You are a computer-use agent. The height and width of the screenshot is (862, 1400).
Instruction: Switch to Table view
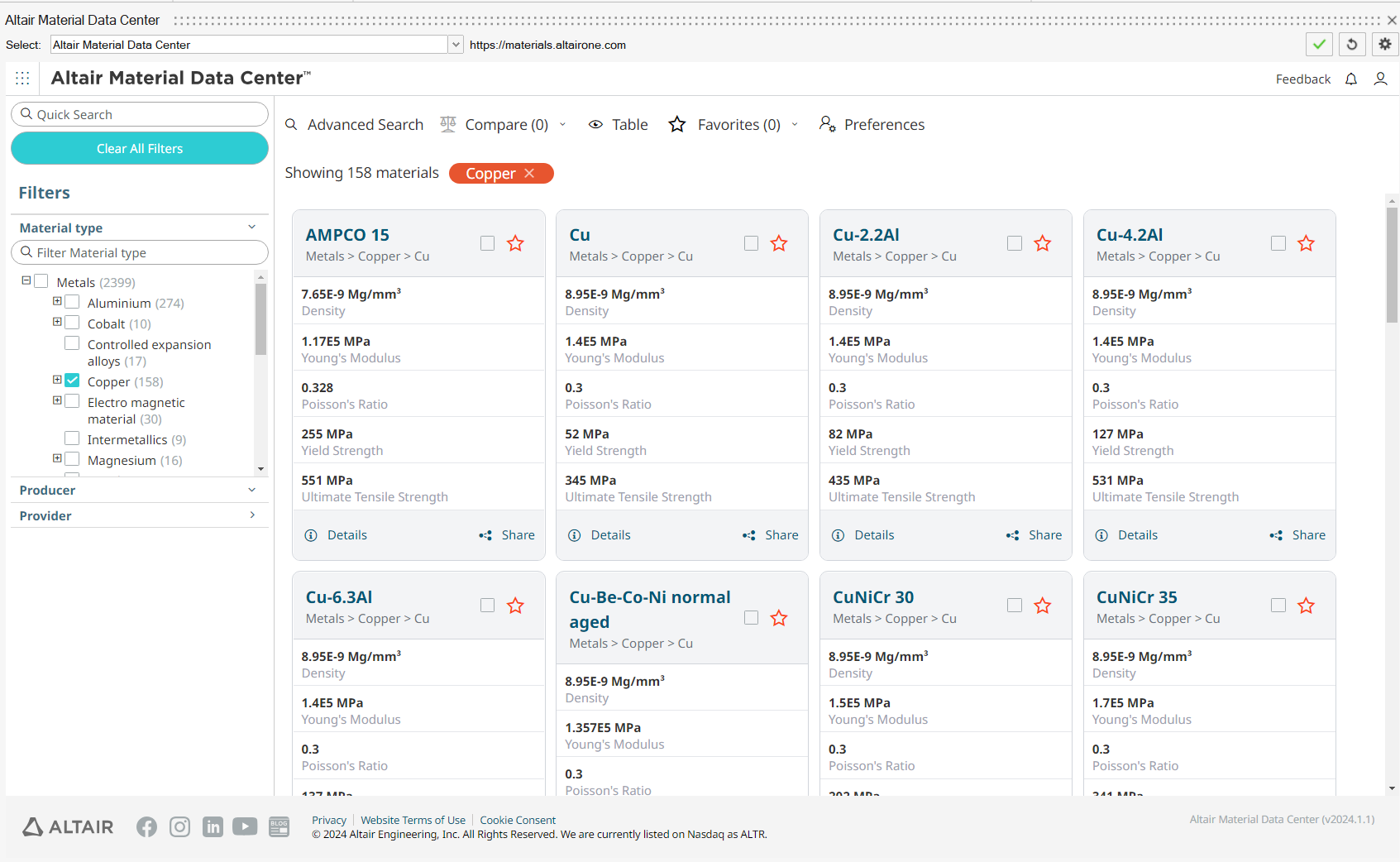tap(619, 125)
